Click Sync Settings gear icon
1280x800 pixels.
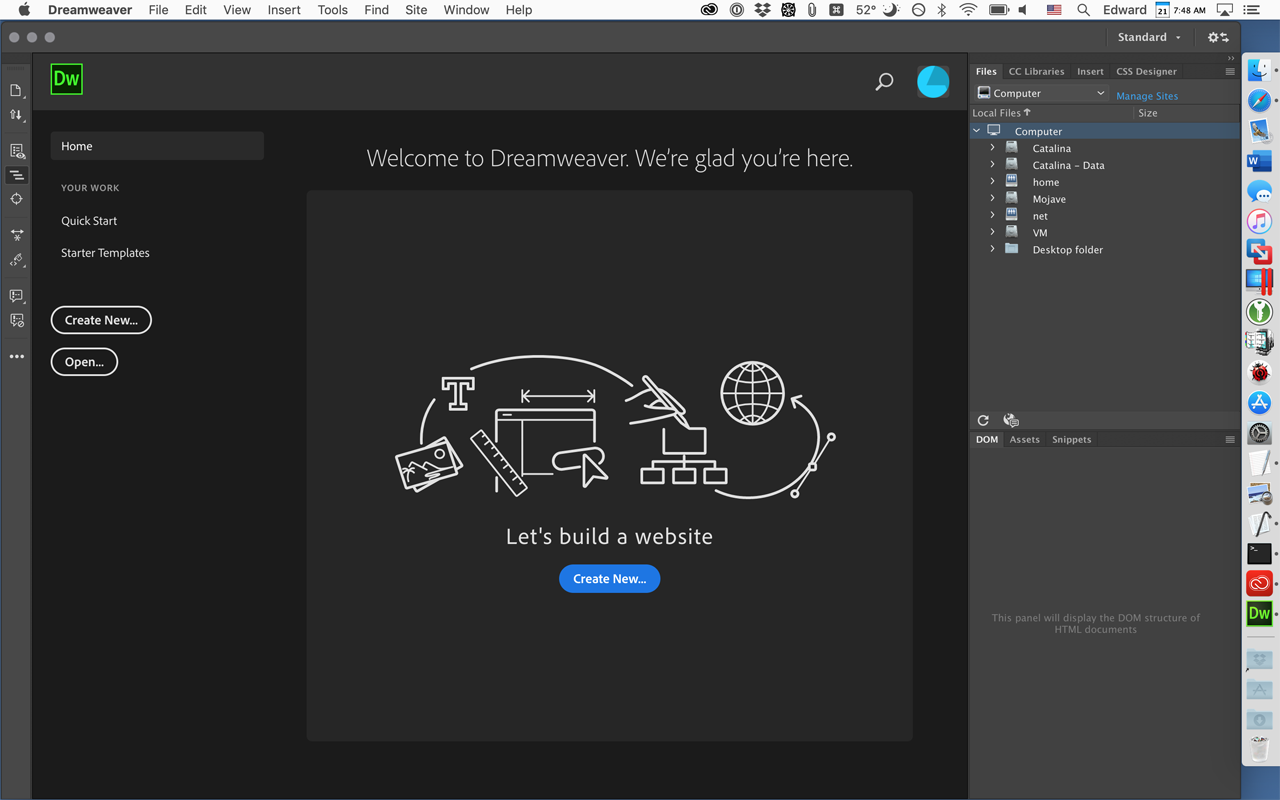[1218, 37]
